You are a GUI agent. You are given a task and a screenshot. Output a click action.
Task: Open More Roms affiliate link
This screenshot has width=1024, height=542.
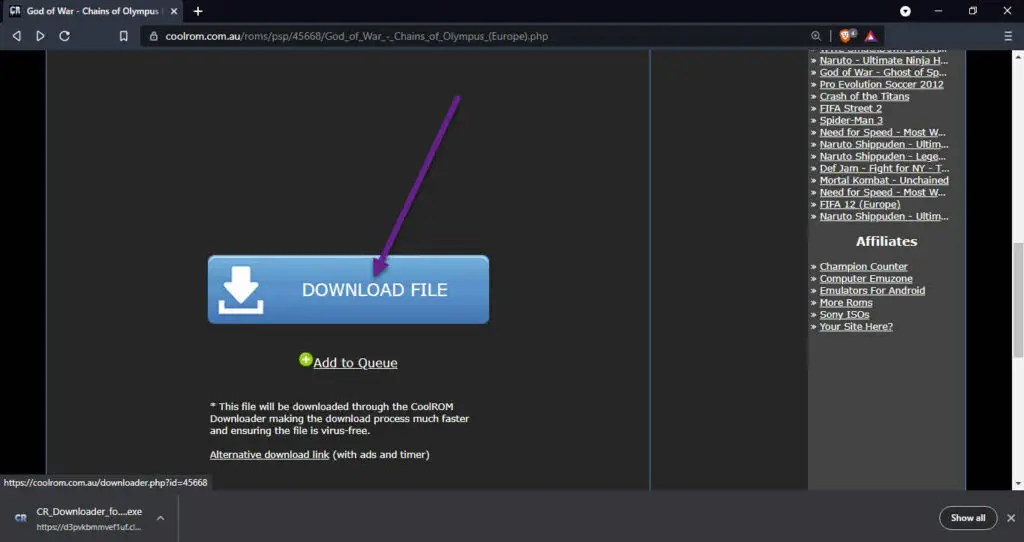[x=846, y=302]
